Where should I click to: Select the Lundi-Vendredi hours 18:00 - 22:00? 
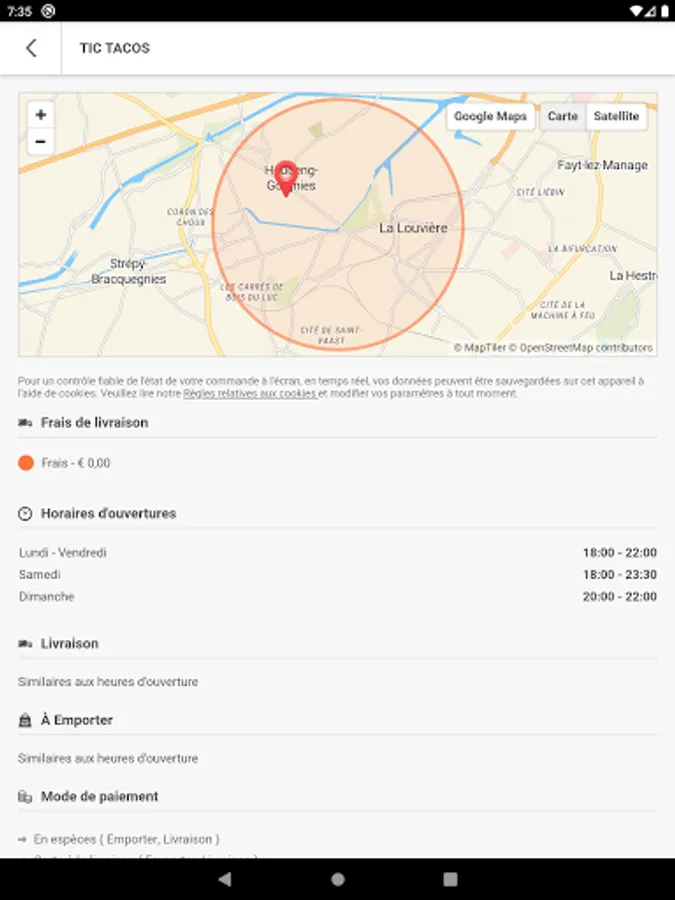point(620,553)
